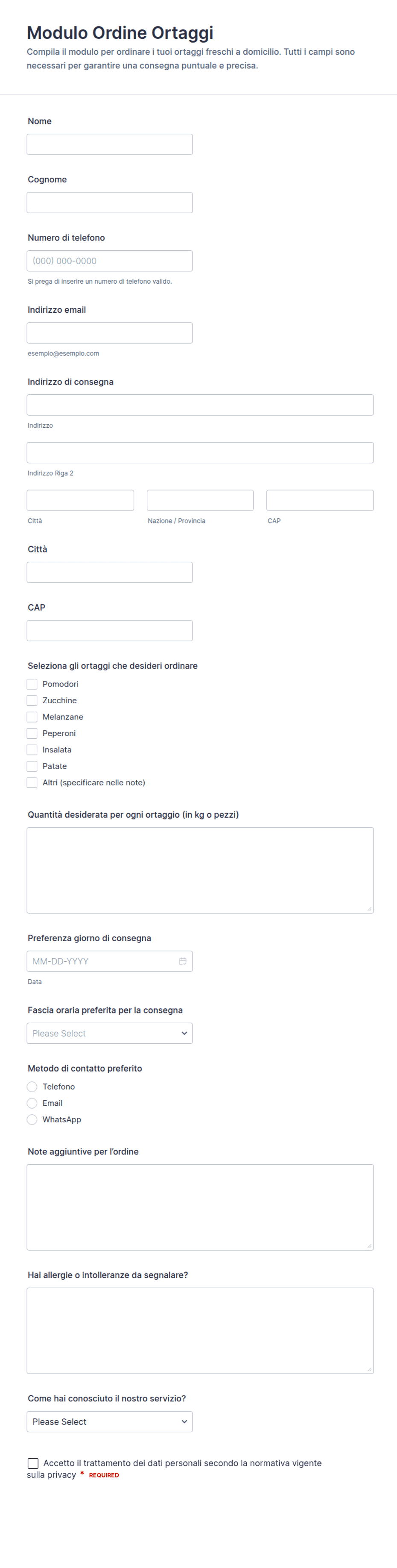Select the Email radio button
The height and width of the screenshot is (1568, 397).
tap(32, 1103)
